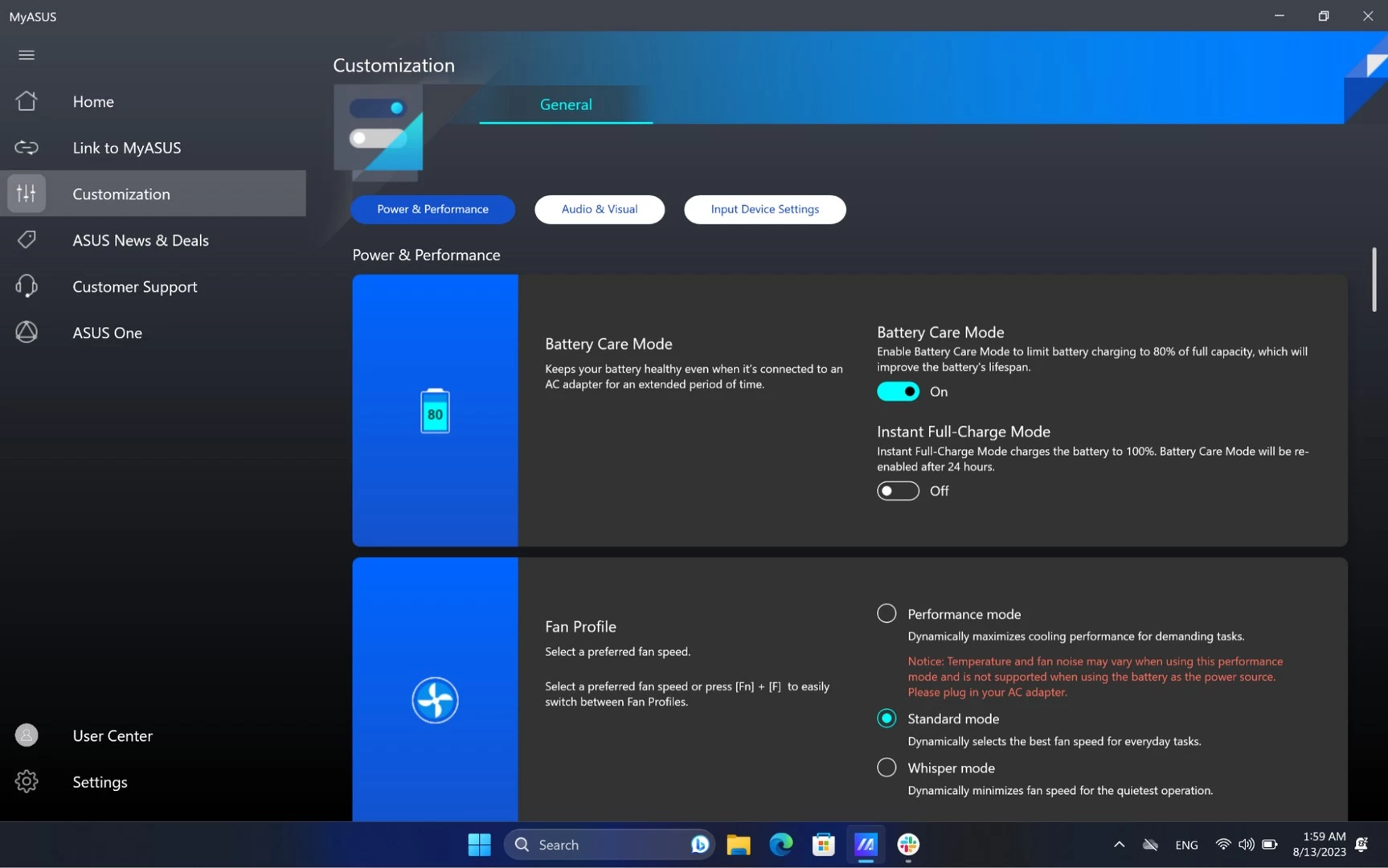The width and height of the screenshot is (1388, 868).
Task: Enable Instant Full-Charge Mode toggle
Action: (x=897, y=491)
